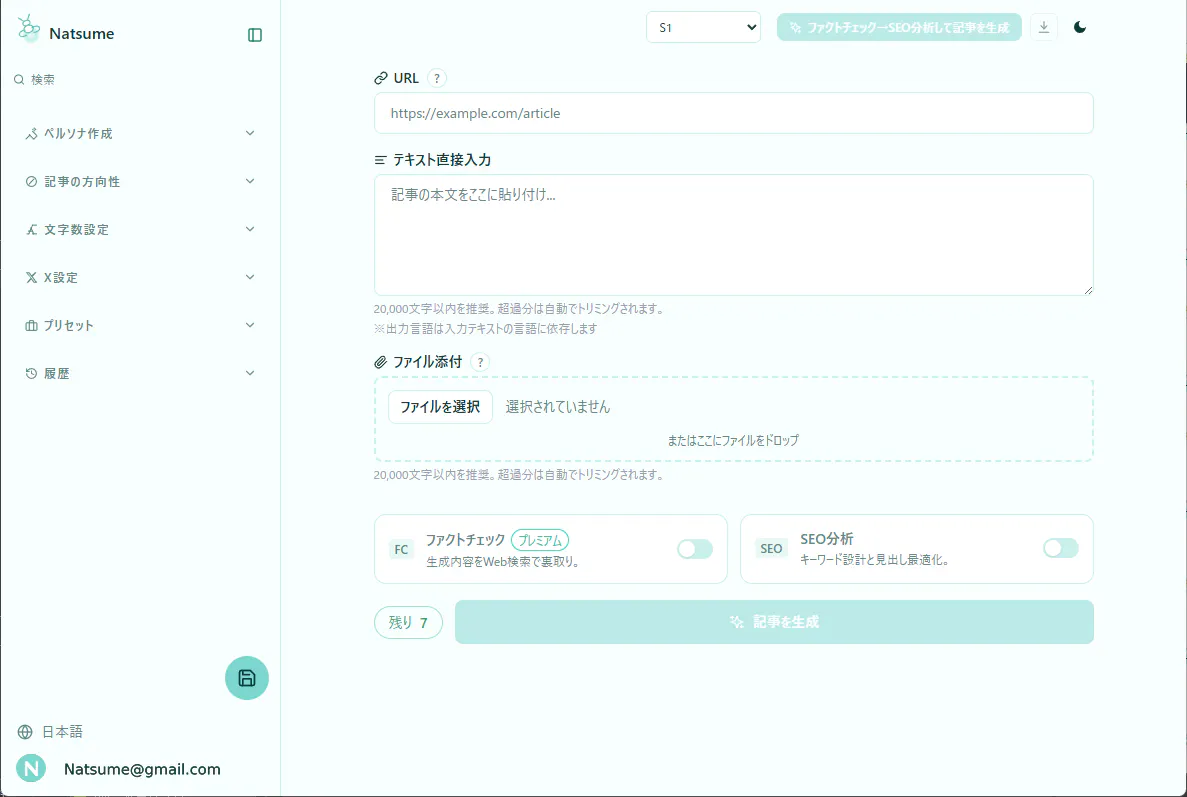The image size is (1187, 797).
Task: Click the URL link icon
Action: coord(381,78)
